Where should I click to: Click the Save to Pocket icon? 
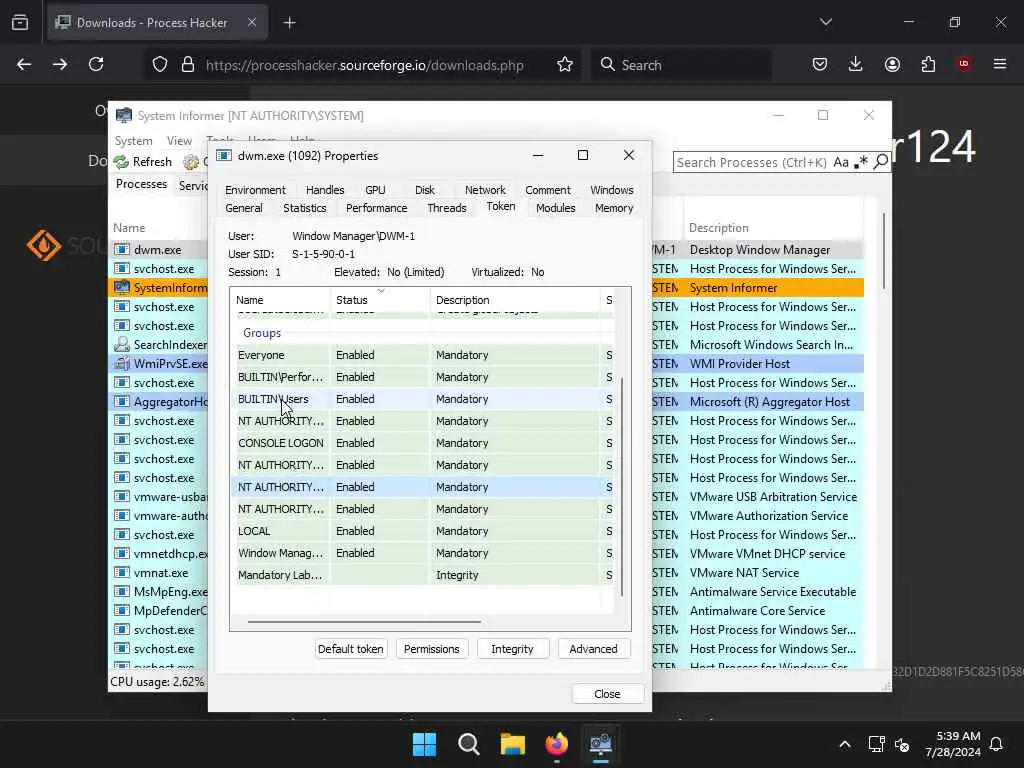tap(820, 64)
